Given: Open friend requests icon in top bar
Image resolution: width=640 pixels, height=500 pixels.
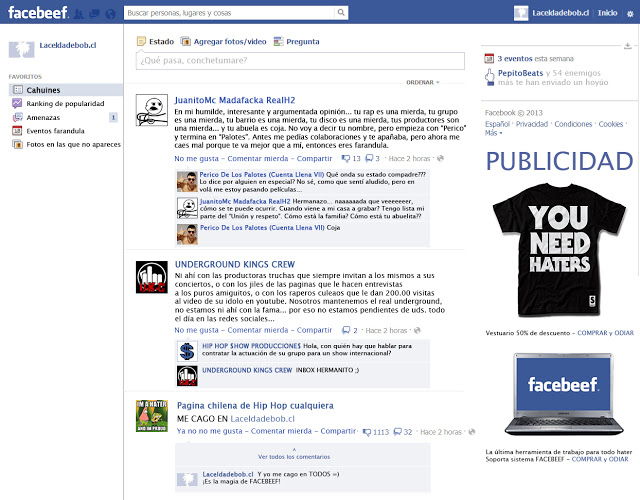Looking at the screenshot, I should click(x=79, y=14).
